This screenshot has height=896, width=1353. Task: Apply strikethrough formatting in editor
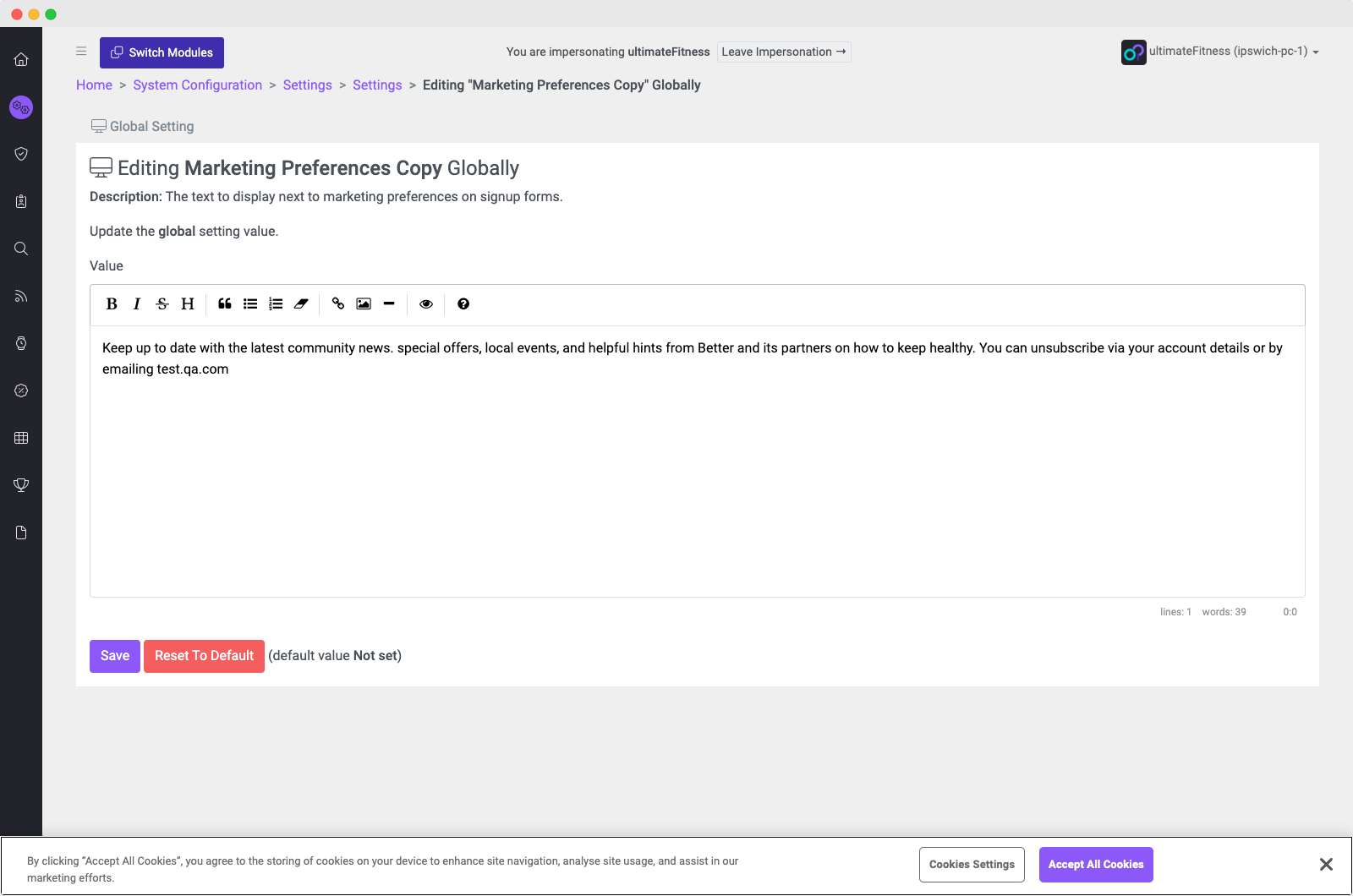162,304
